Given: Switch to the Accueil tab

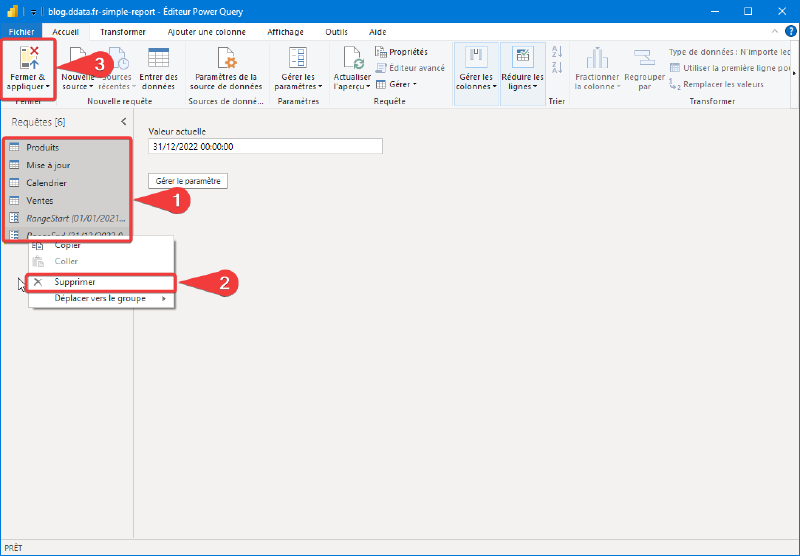Looking at the screenshot, I should tap(65, 32).
